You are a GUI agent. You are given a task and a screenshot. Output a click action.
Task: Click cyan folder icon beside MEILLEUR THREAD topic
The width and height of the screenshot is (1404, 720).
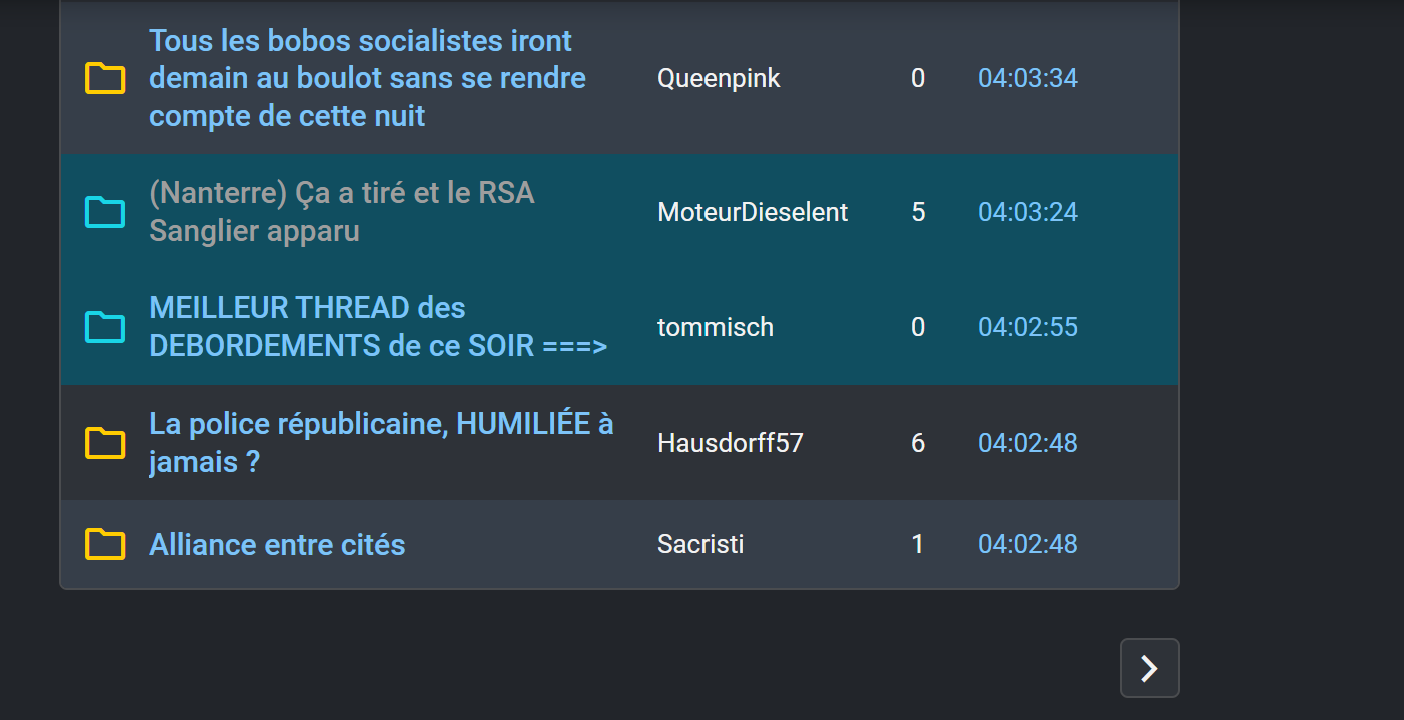pos(105,327)
